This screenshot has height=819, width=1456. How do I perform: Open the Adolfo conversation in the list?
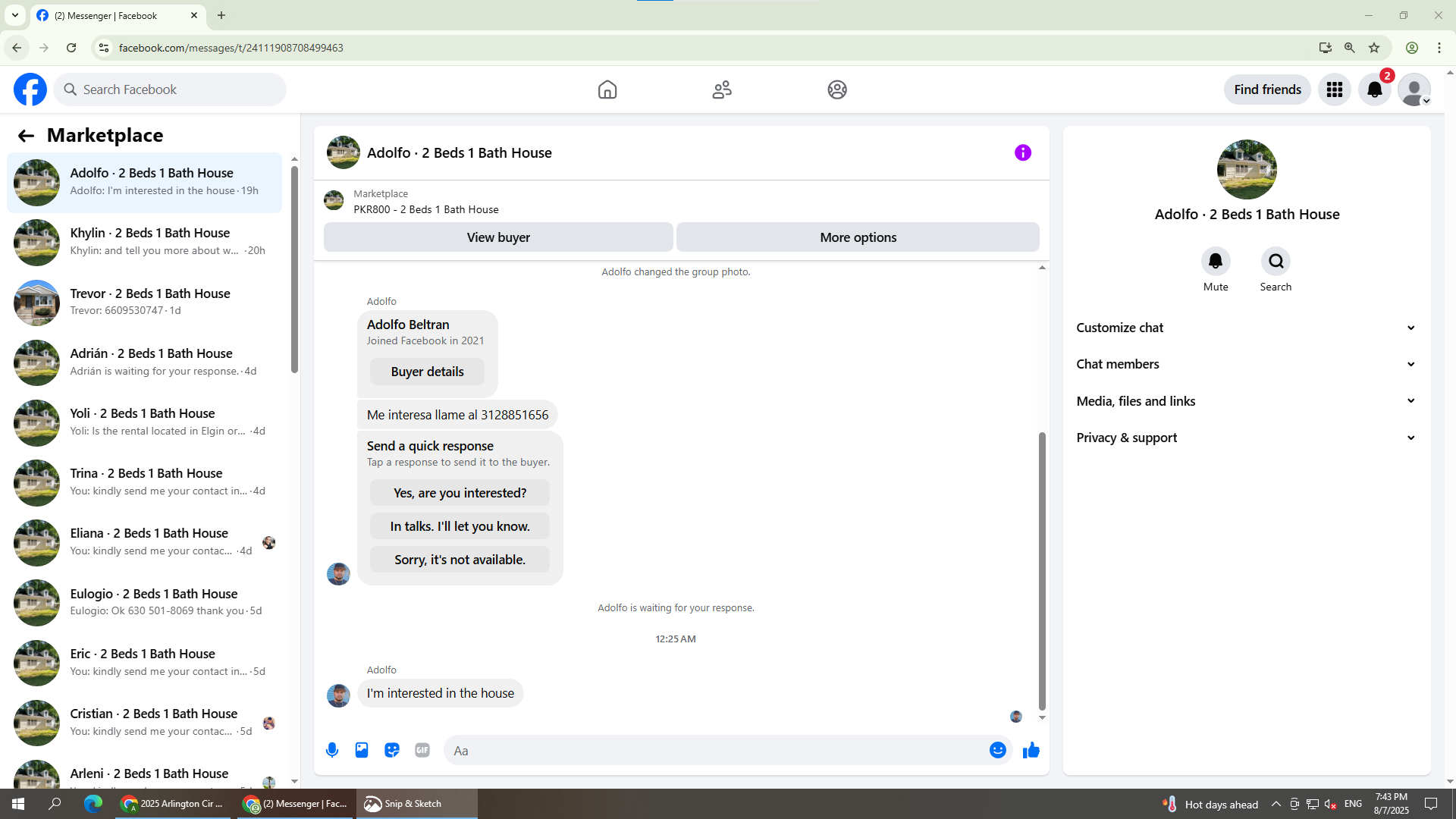pos(144,183)
